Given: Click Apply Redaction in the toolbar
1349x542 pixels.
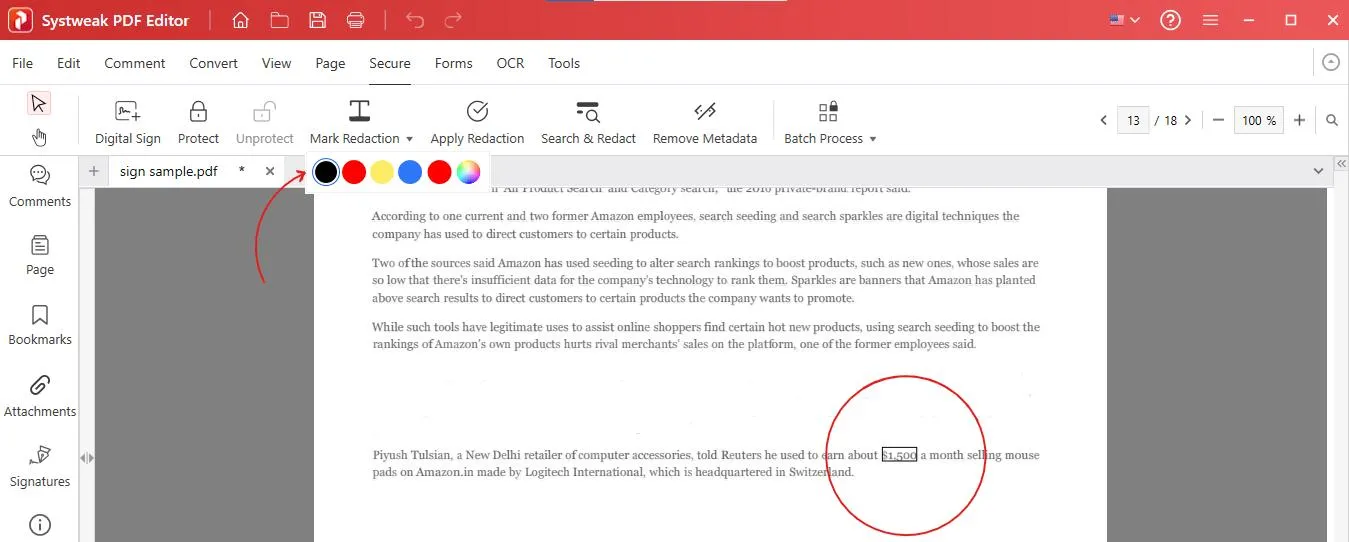Looking at the screenshot, I should 477,122.
